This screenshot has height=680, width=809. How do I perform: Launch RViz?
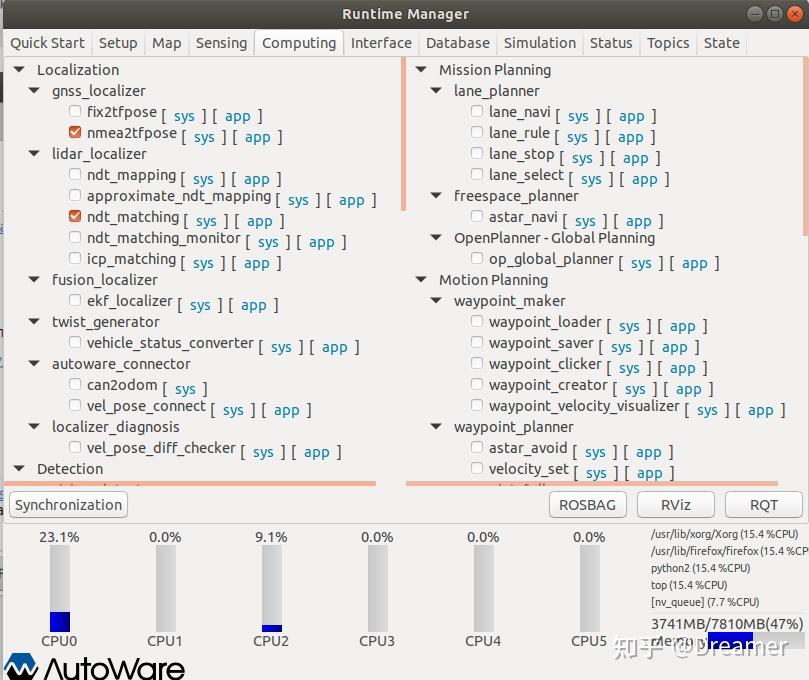point(675,504)
